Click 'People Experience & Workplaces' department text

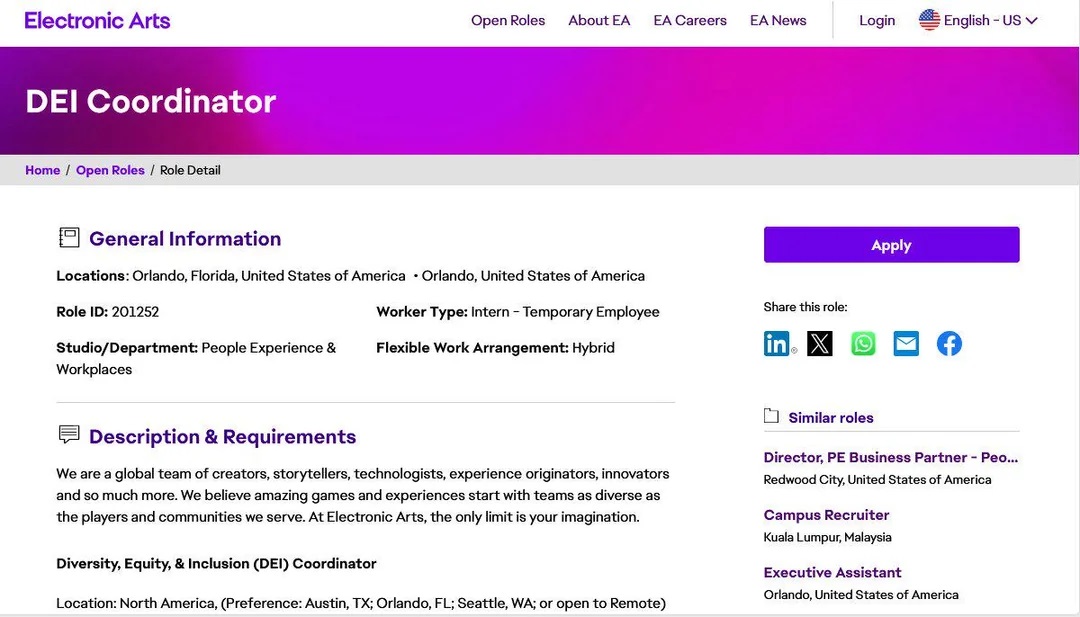[x=196, y=358]
